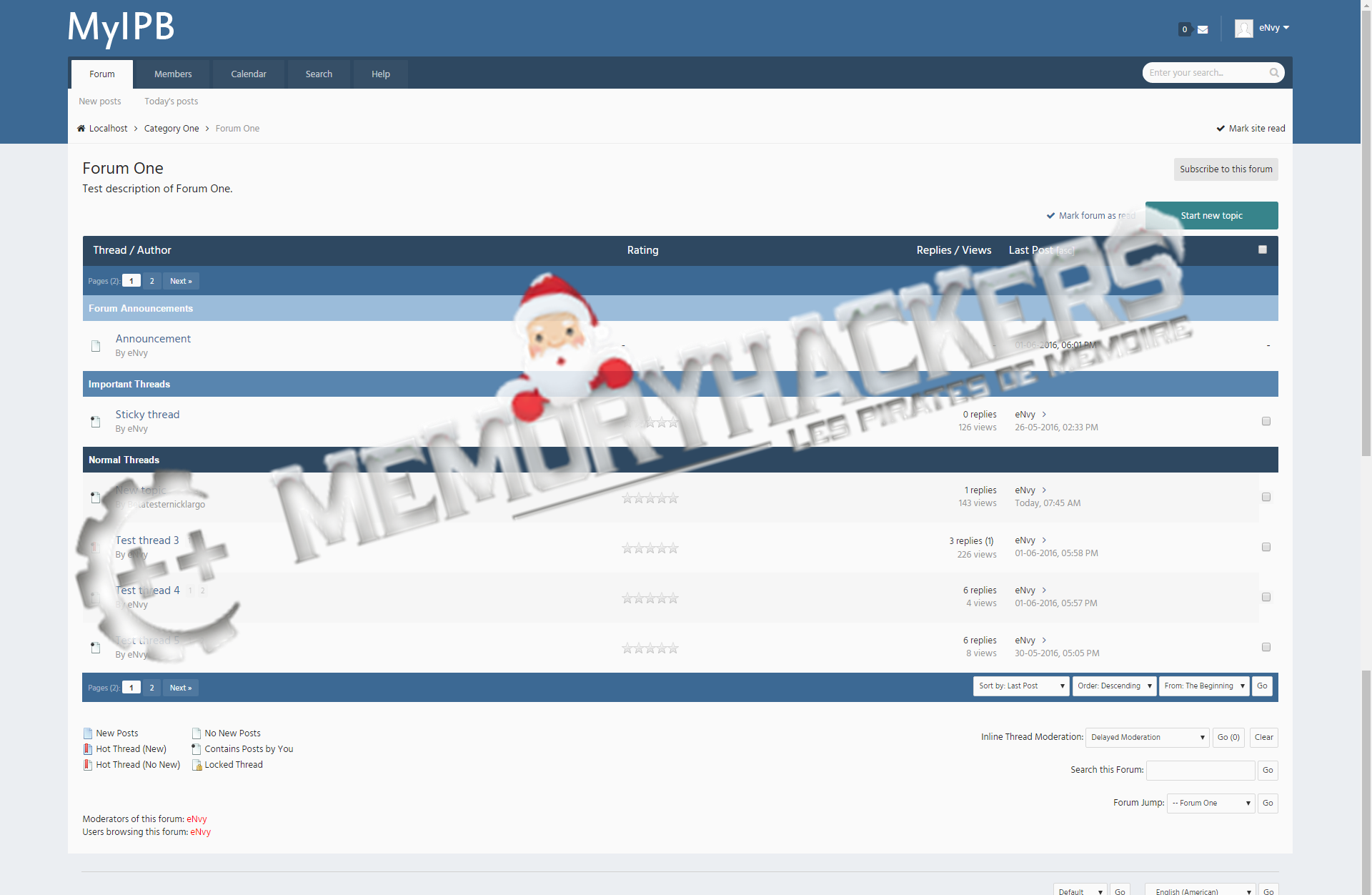
Task: Go to last post arrow for Test thread 3
Action: coord(1044,540)
